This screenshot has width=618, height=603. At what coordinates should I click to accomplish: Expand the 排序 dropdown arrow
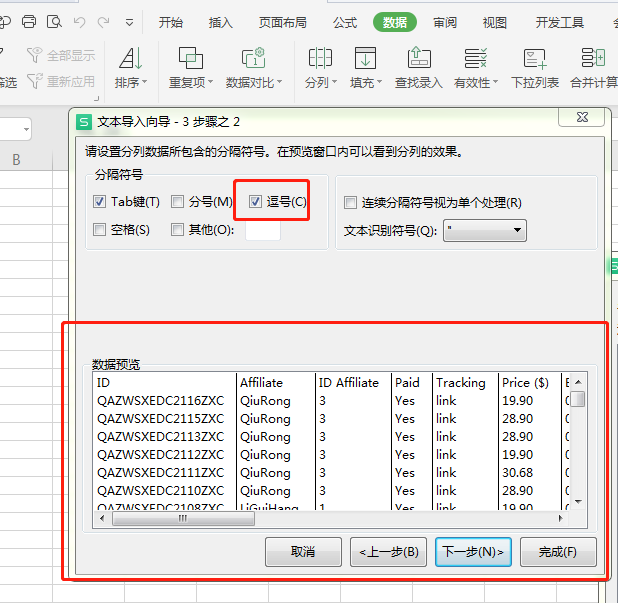point(144,82)
